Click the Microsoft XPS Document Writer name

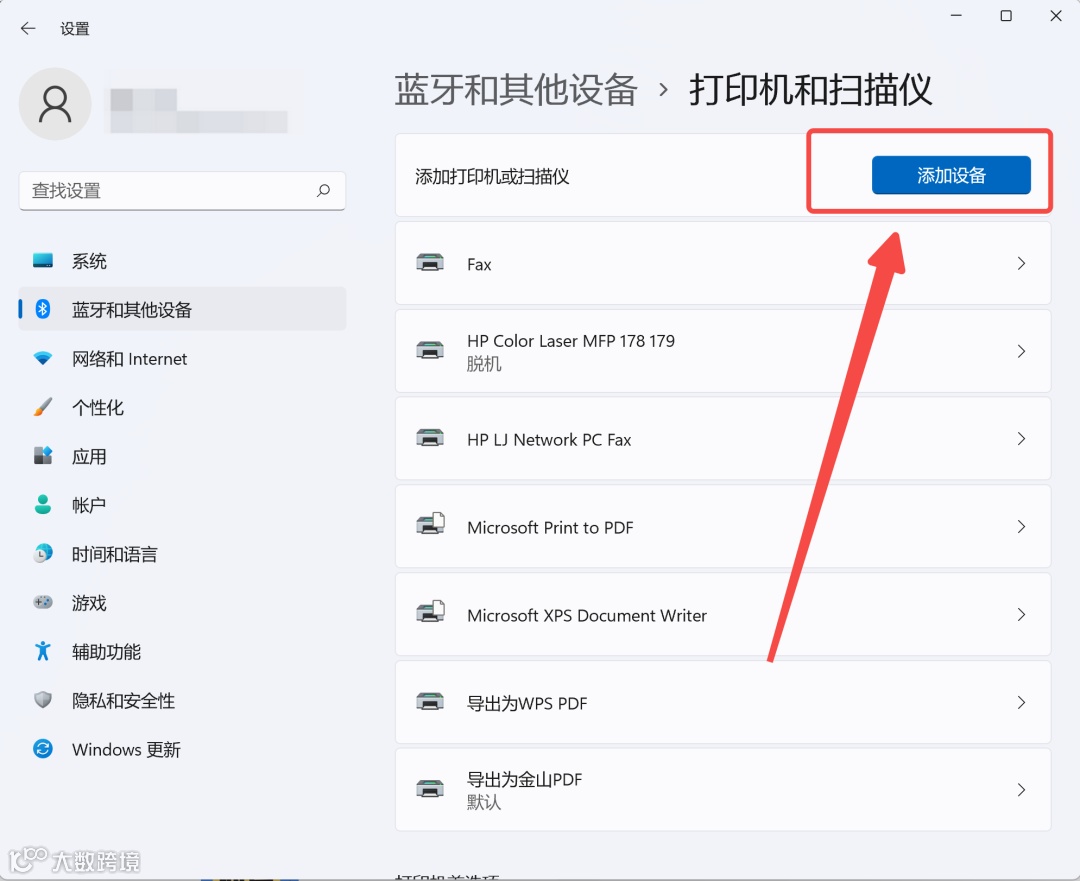tap(587, 615)
